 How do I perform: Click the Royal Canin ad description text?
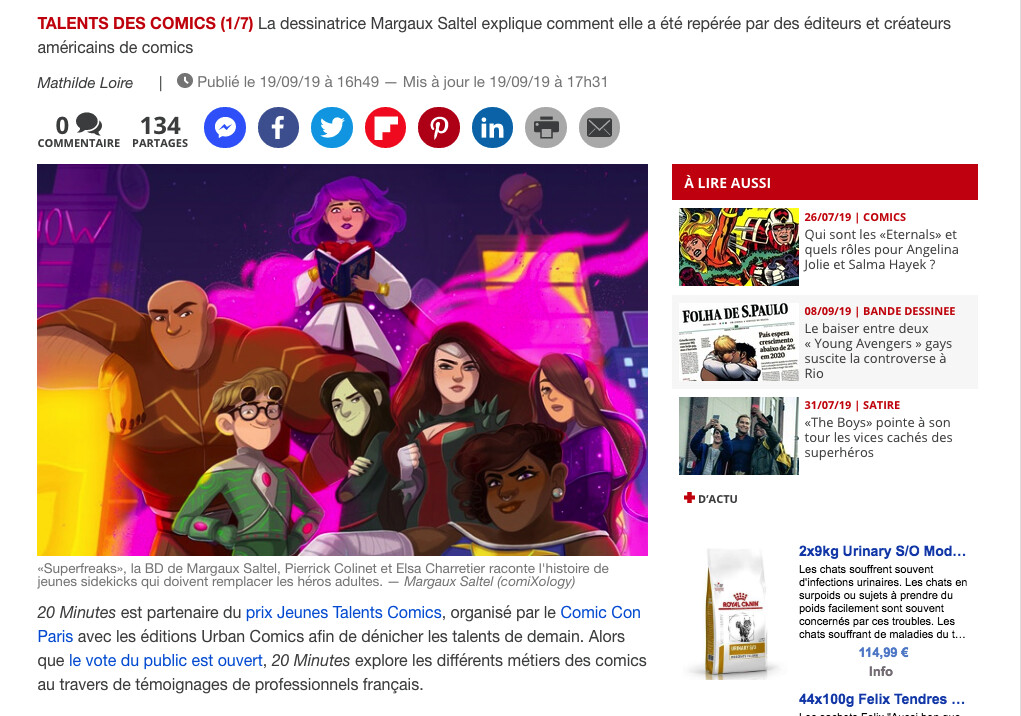point(883,601)
